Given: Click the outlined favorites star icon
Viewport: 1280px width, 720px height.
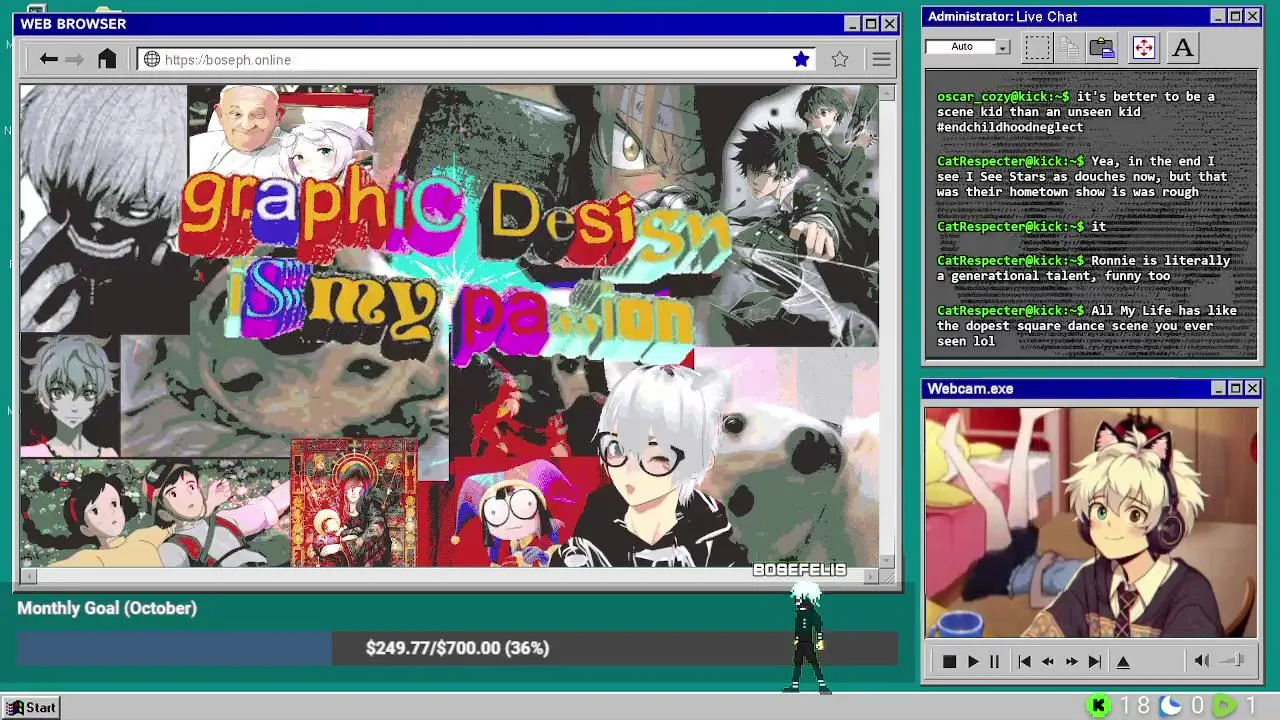Looking at the screenshot, I should 840,59.
